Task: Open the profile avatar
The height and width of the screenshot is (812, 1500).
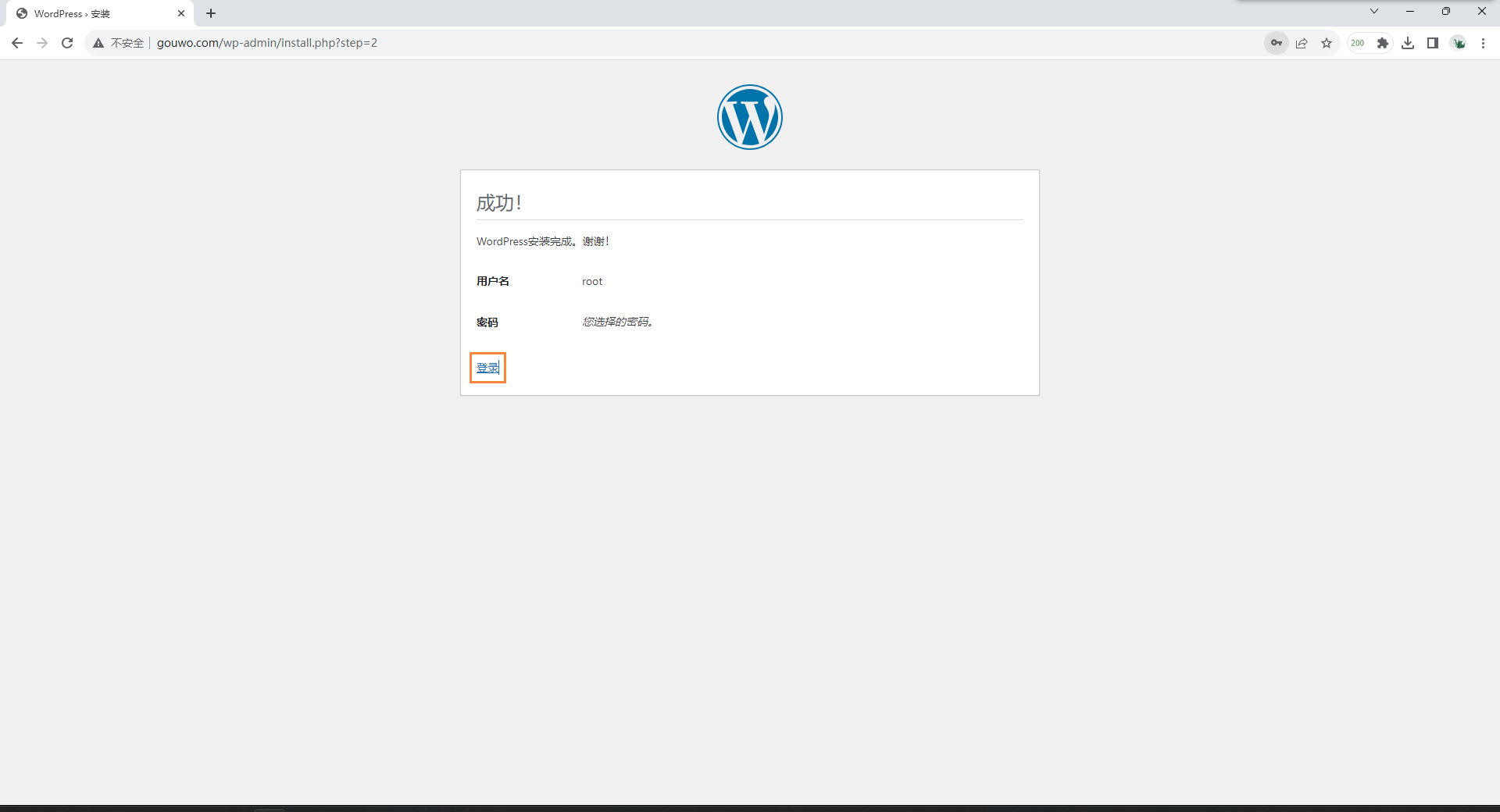Action: [1459, 43]
